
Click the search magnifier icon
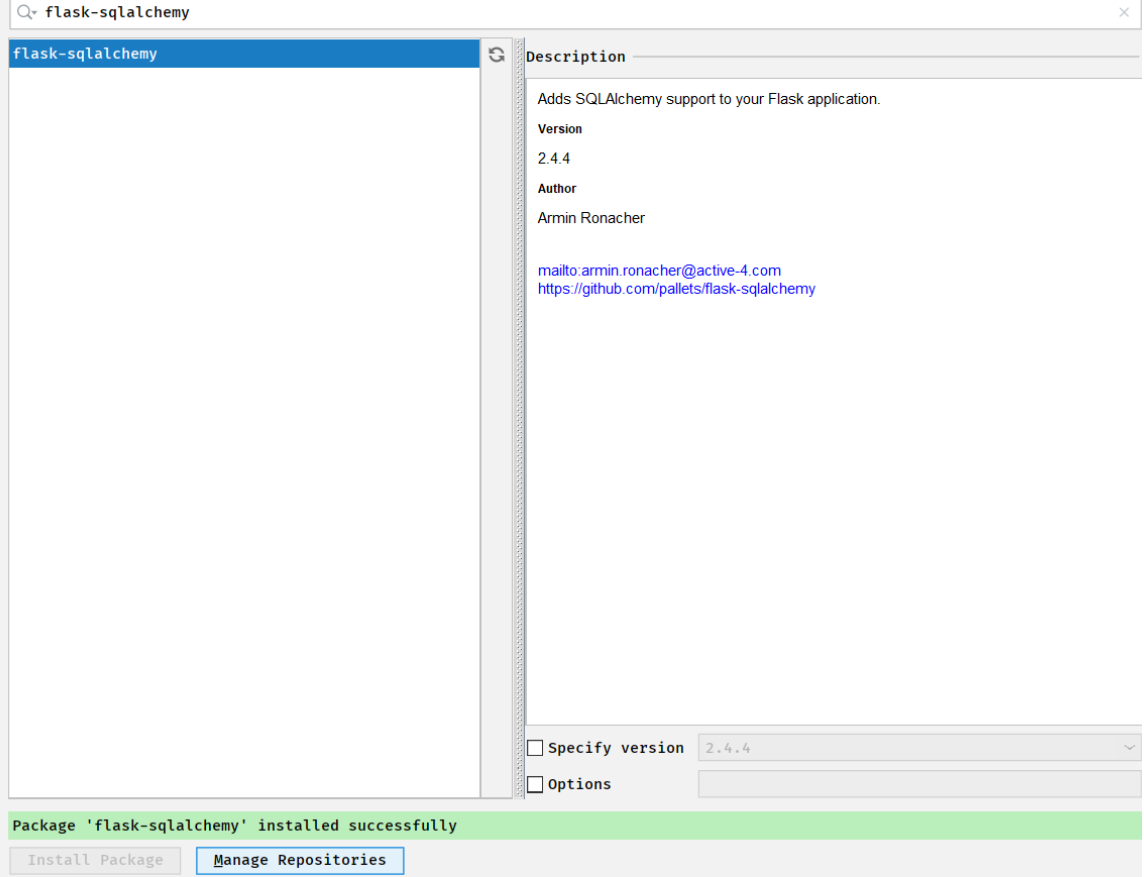(x=26, y=12)
